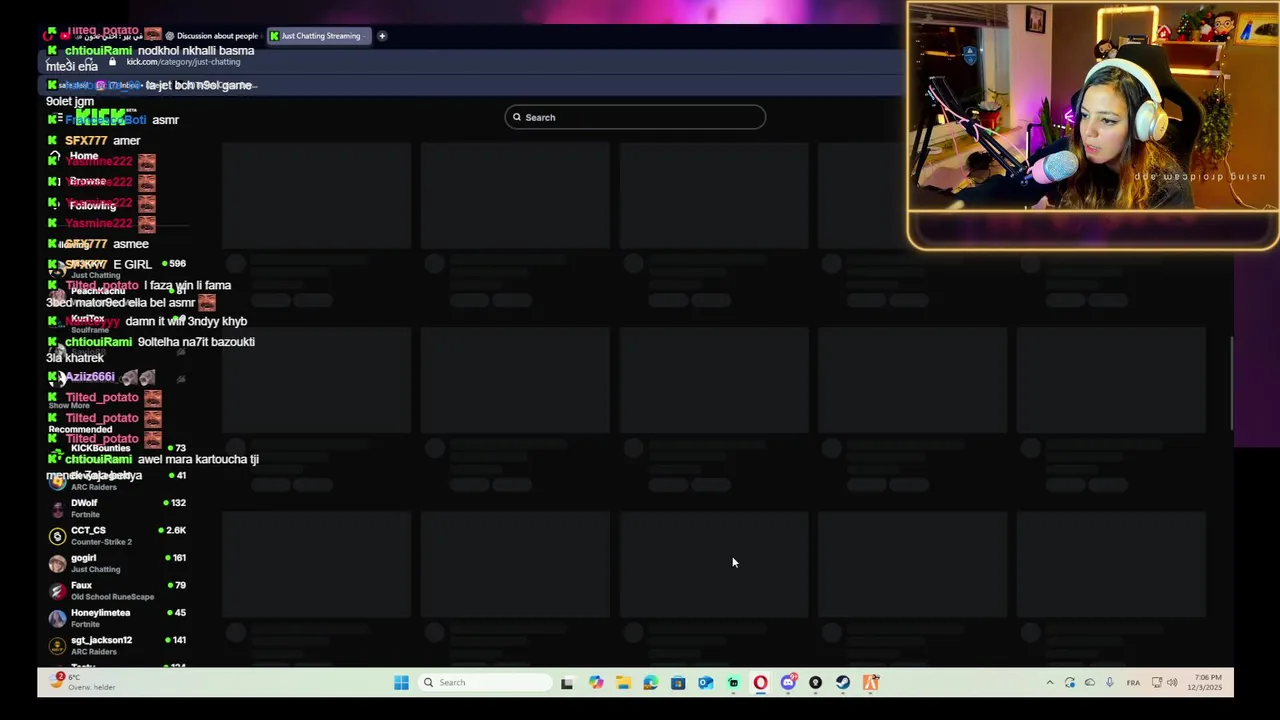This screenshot has width=1280, height=720.
Task: Open volume control in tray
Action: pyautogui.click(x=1172, y=683)
